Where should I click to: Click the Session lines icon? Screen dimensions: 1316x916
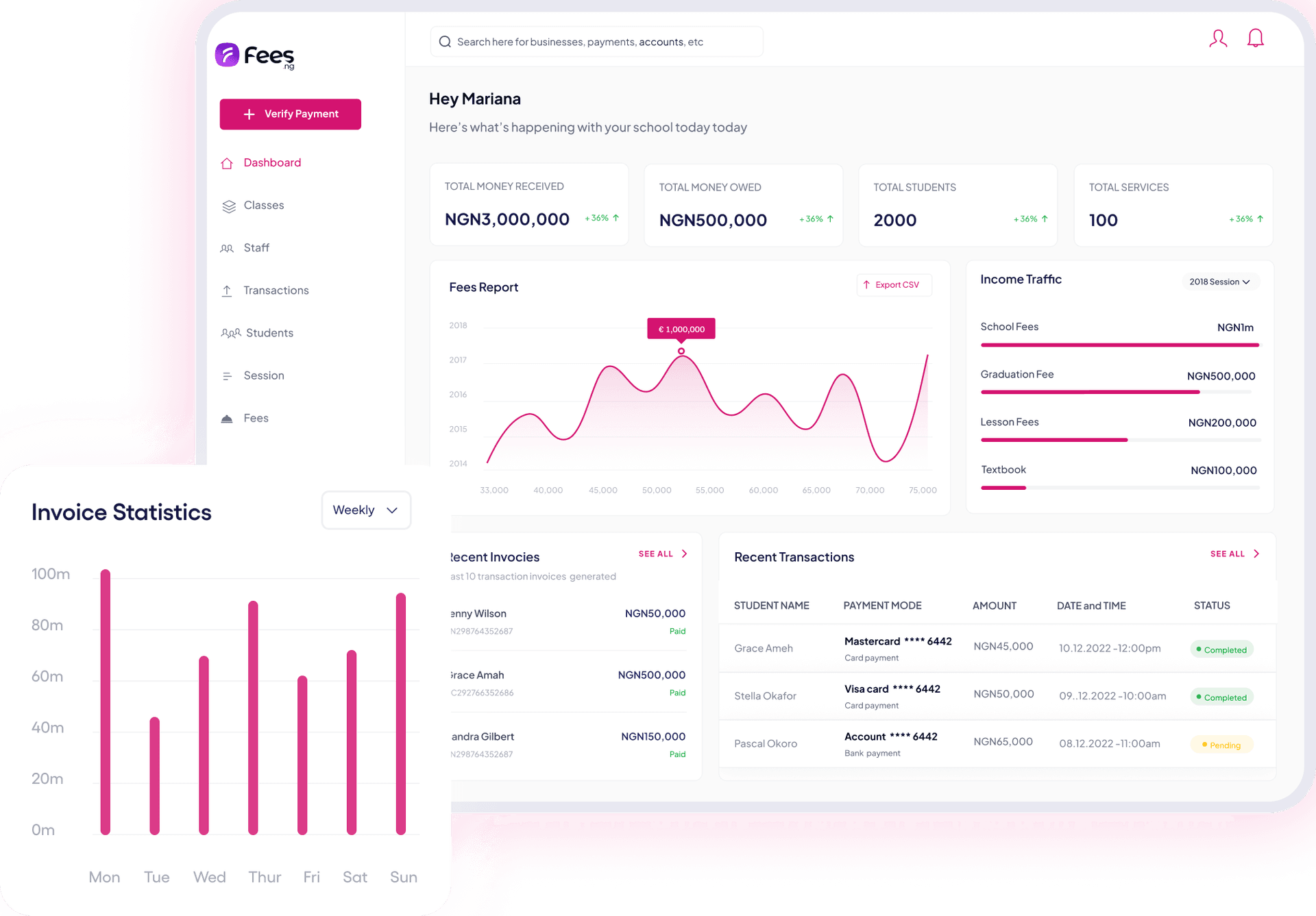[x=227, y=376]
